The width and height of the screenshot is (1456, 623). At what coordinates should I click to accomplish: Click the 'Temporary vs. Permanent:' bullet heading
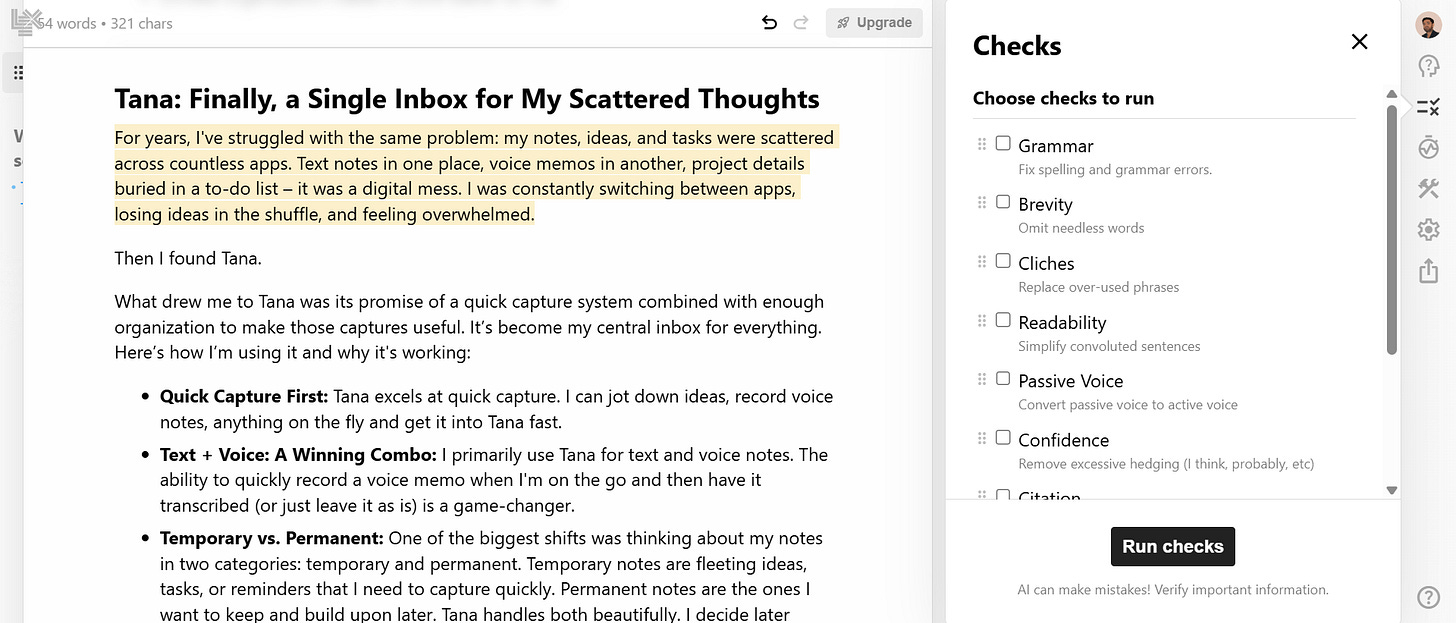point(272,538)
